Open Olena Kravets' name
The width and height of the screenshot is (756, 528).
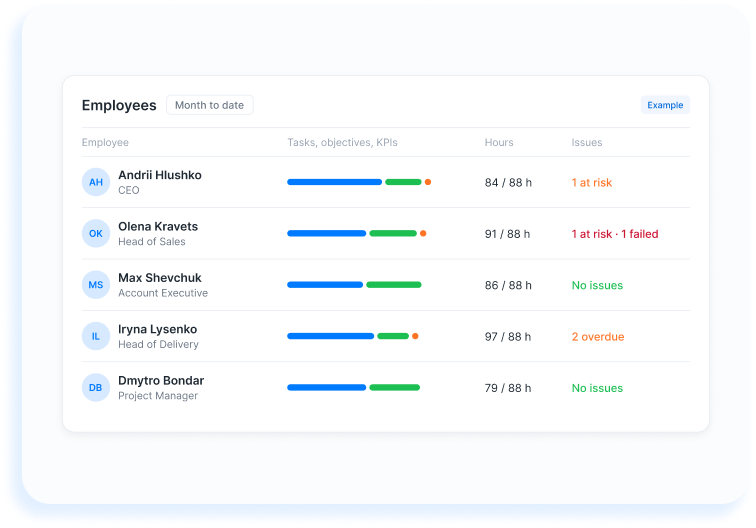point(158,226)
